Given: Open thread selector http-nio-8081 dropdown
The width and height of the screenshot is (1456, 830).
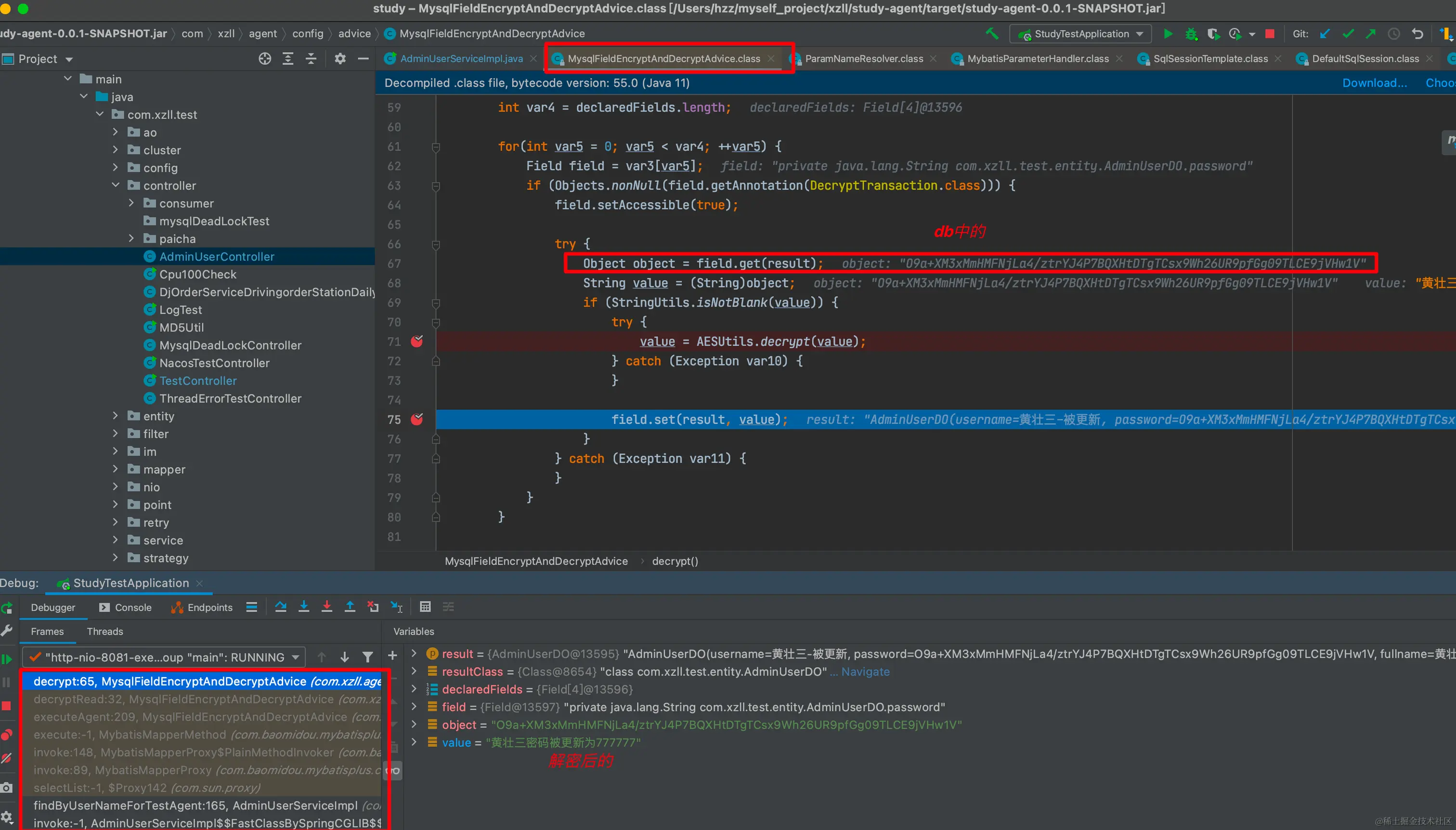Looking at the screenshot, I should point(164,657).
